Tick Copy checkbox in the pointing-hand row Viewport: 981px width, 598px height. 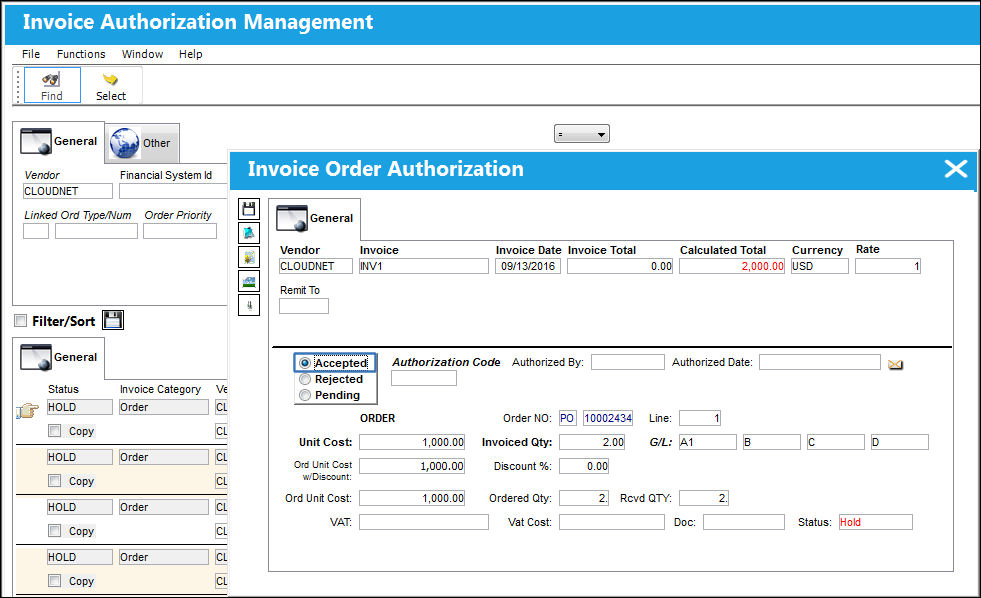coord(55,431)
